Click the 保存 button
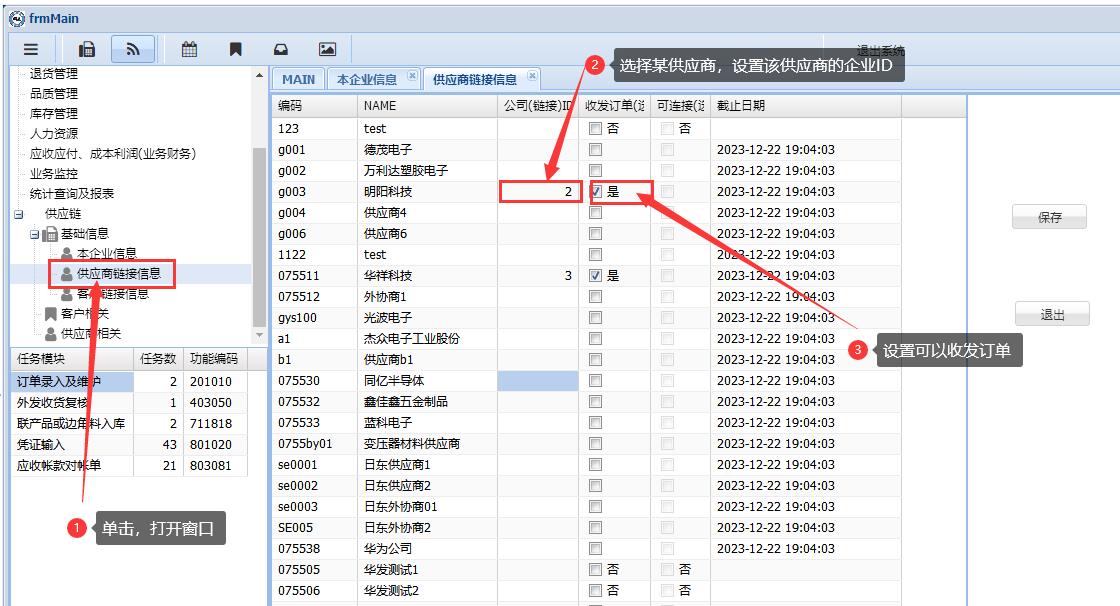This screenshot has width=1120, height=606. click(x=1049, y=217)
